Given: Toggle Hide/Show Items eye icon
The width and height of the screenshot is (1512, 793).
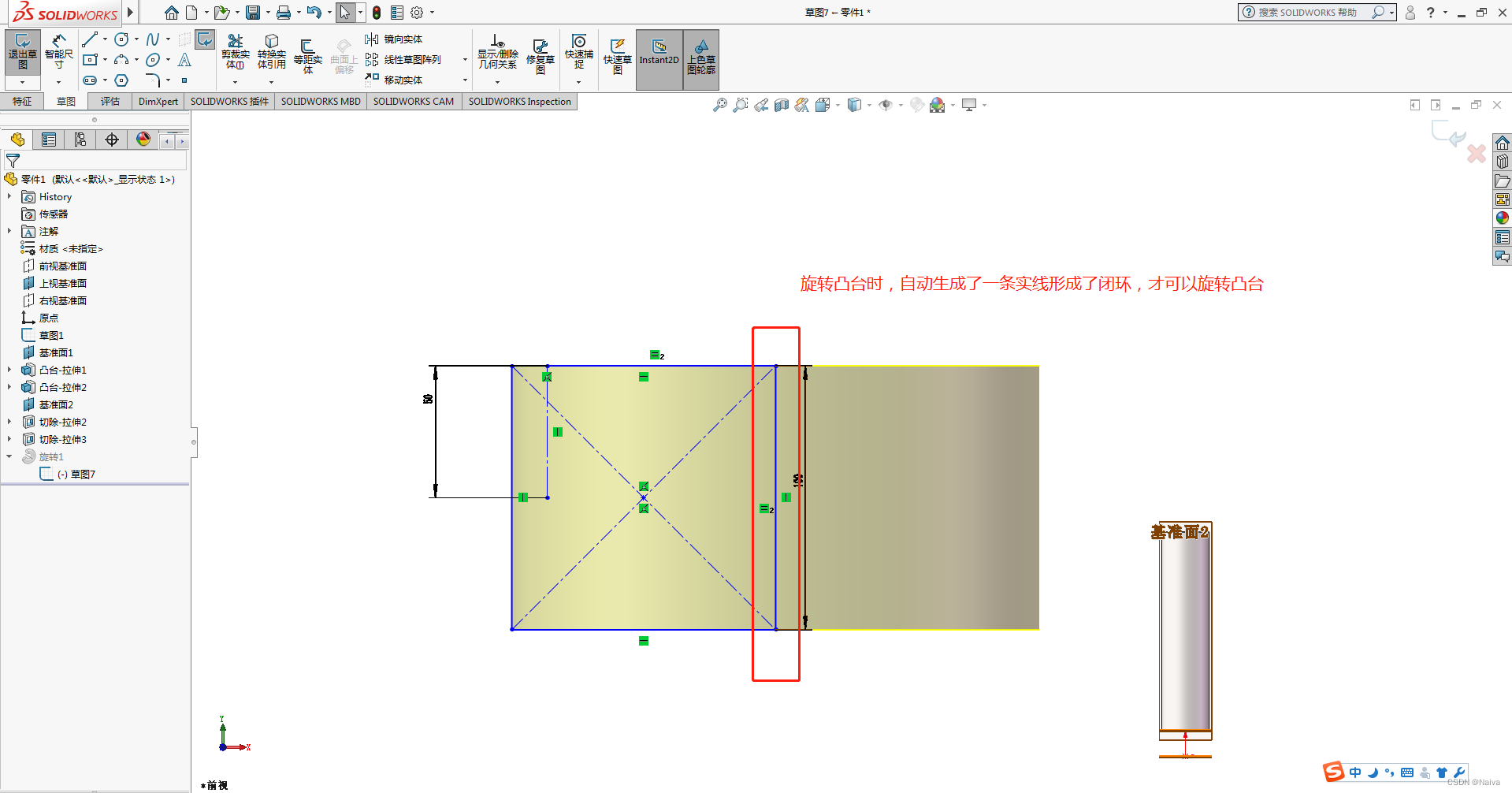Looking at the screenshot, I should point(886,105).
